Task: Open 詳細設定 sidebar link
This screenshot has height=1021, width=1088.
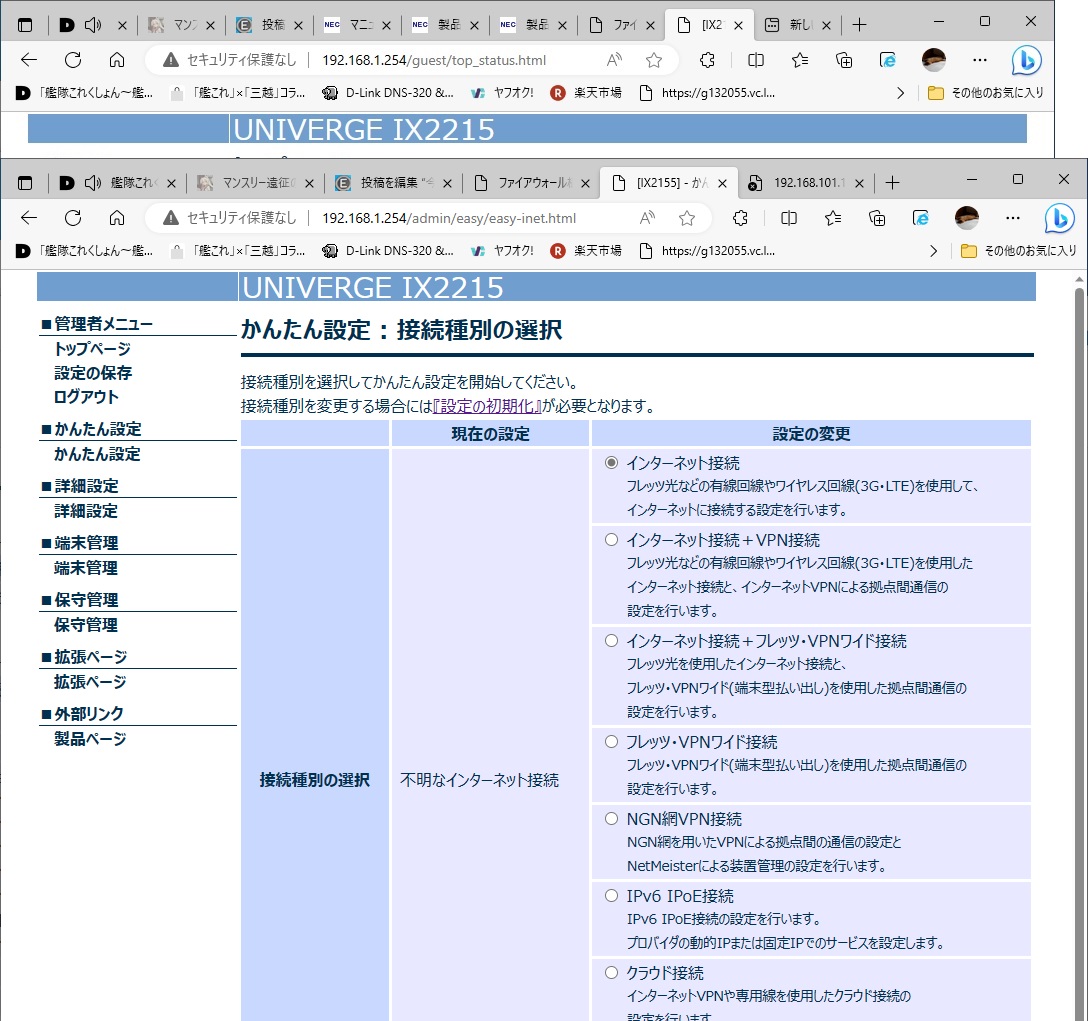Action: pyautogui.click(x=86, y=511)
